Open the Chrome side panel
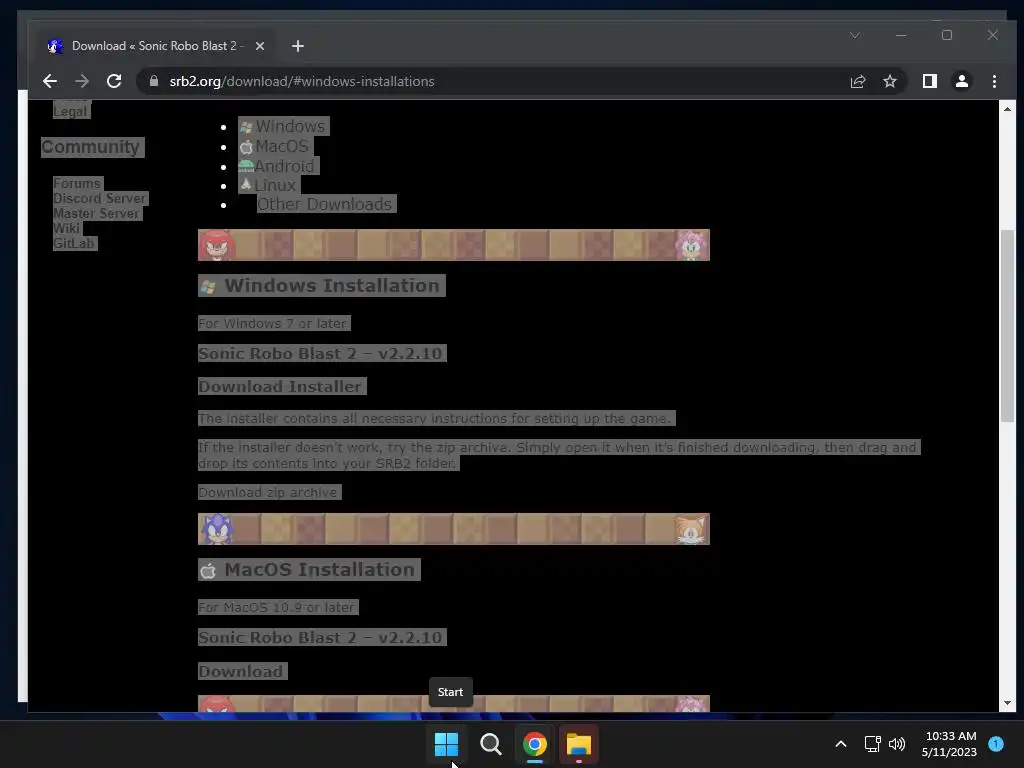Viewport: 1024px width, 768px height. click(x=929, y=81)
